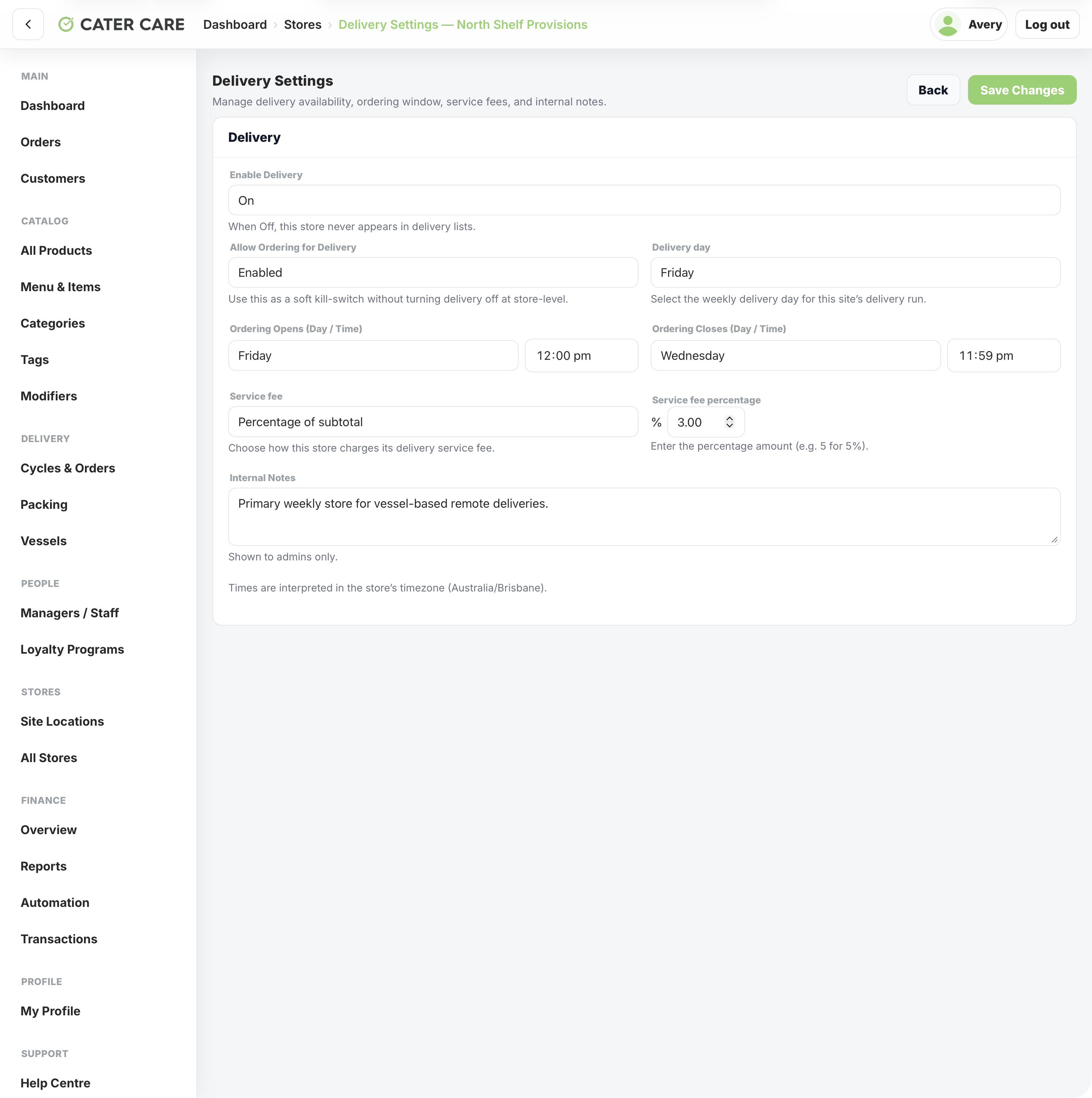
Task: Click 'Shown to admins only.' helper text
Action: 282,557
